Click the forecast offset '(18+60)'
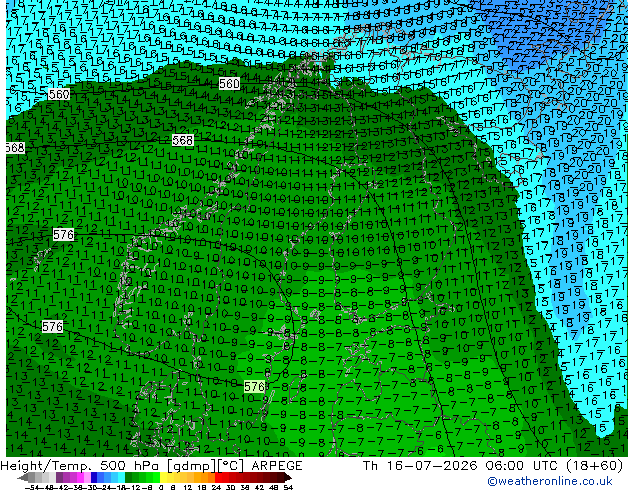 click(x=597, y=466)
